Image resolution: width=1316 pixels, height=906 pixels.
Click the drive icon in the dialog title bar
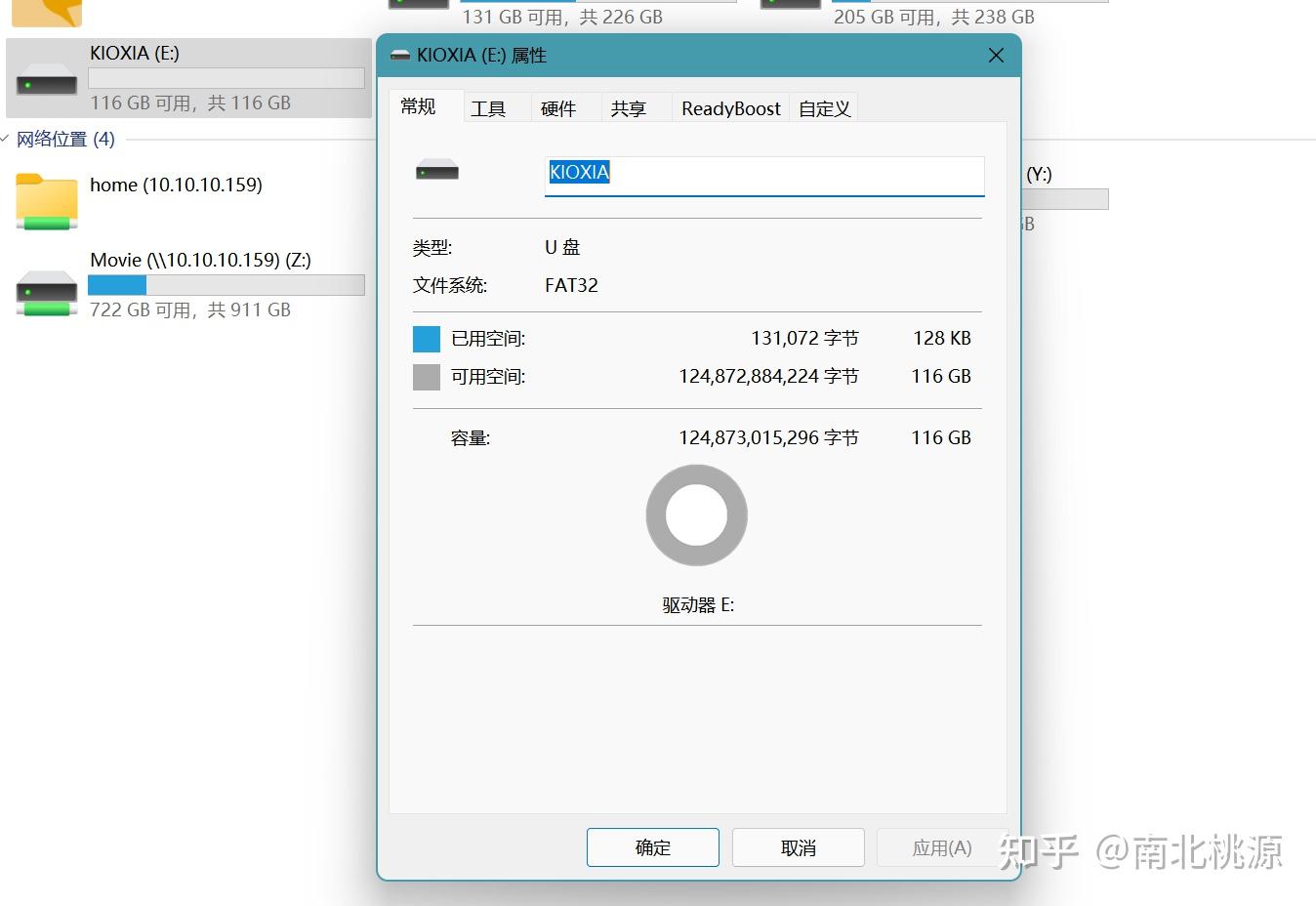pyautogui.click(x=399, y=56)
